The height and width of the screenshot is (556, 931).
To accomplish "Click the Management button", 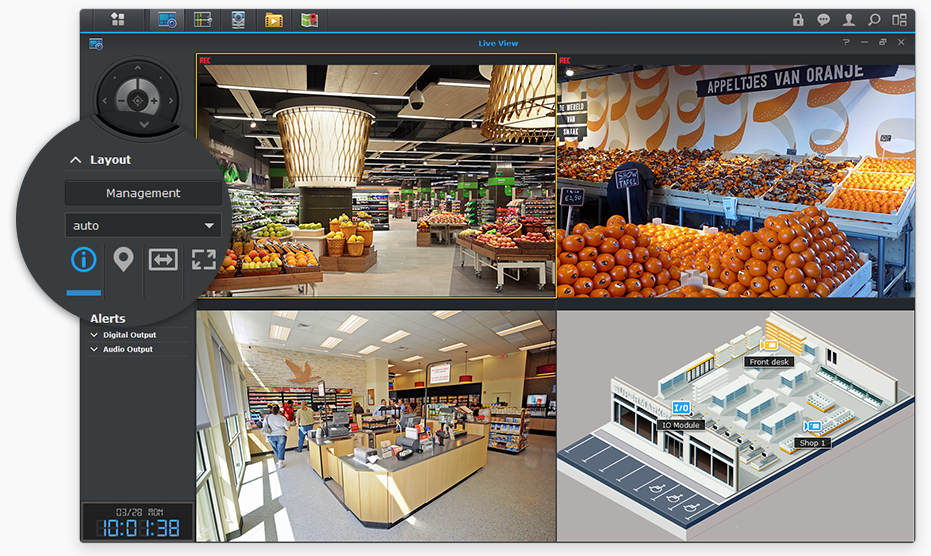I will click(x=143, y=193).
